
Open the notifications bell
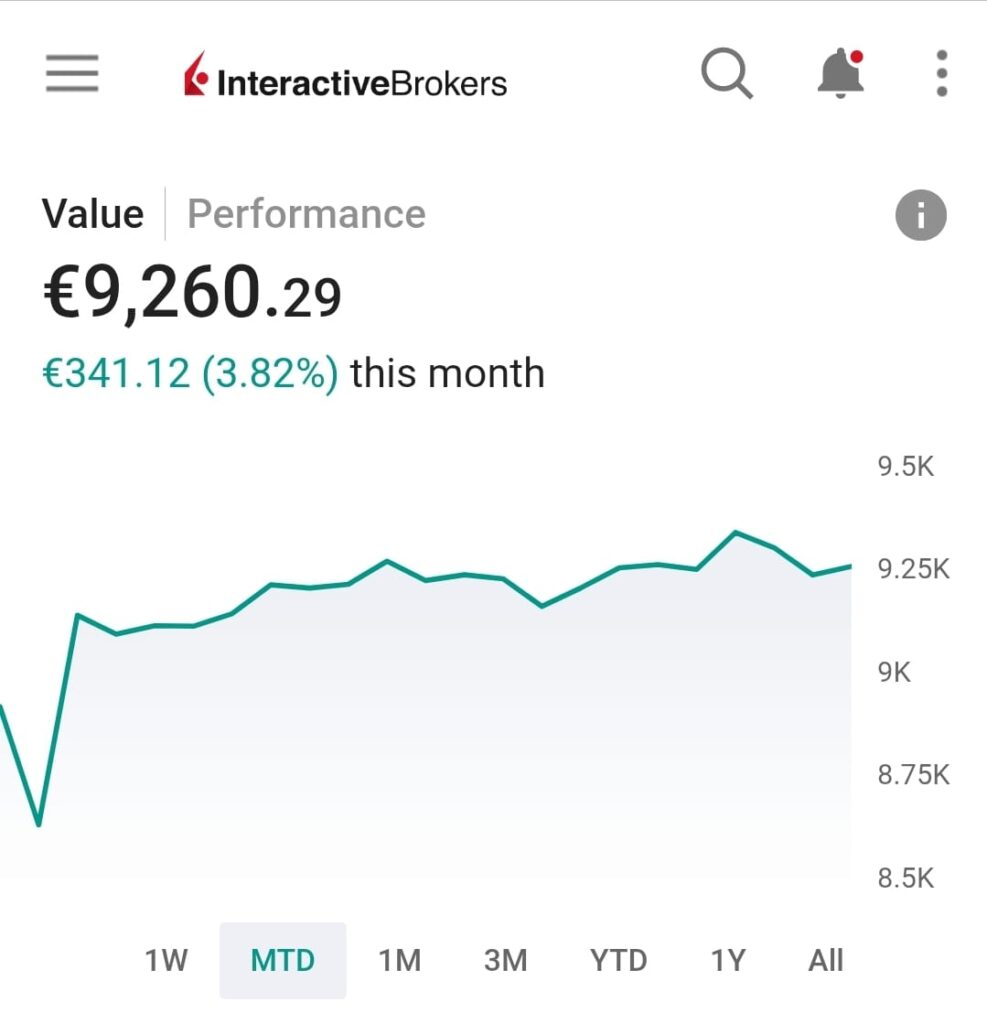[840, 74]
